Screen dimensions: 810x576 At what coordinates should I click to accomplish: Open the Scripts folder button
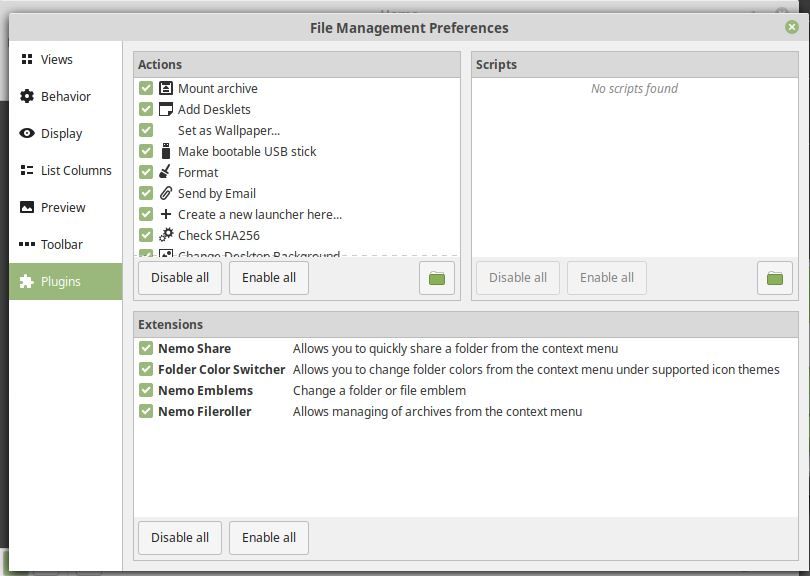pos(775,278)
